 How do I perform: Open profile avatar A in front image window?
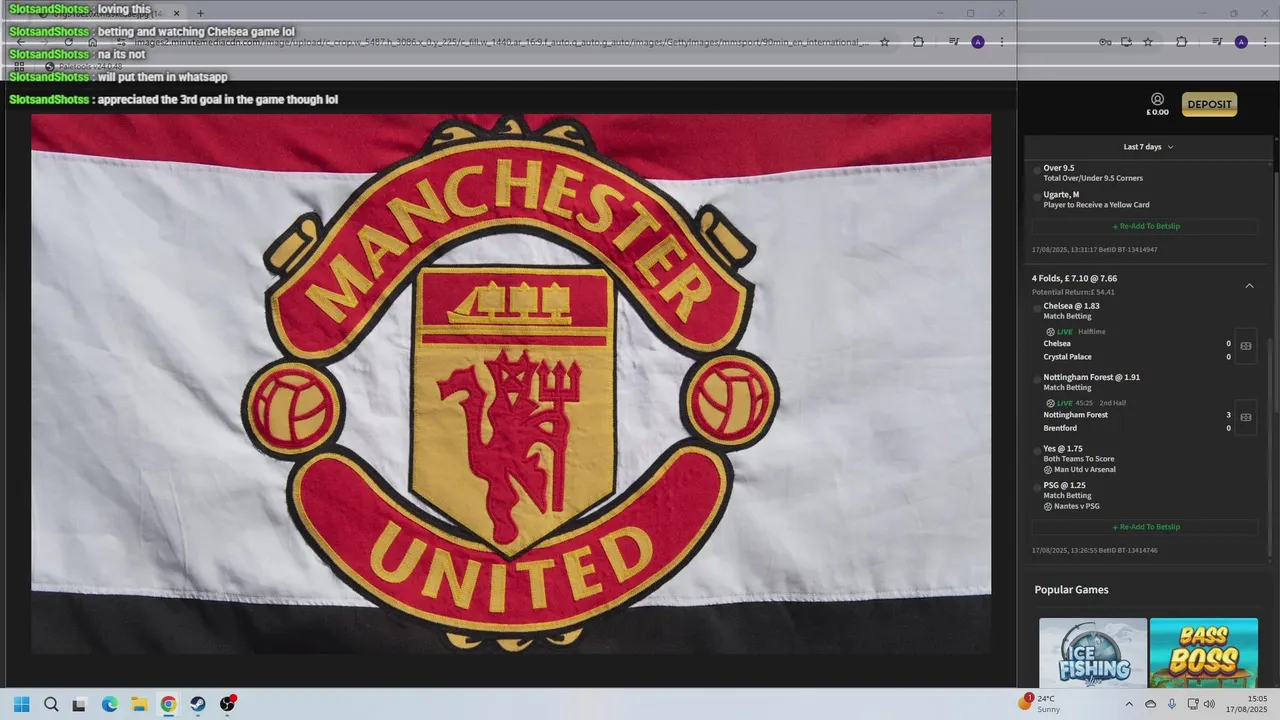(x=978, y=42)
